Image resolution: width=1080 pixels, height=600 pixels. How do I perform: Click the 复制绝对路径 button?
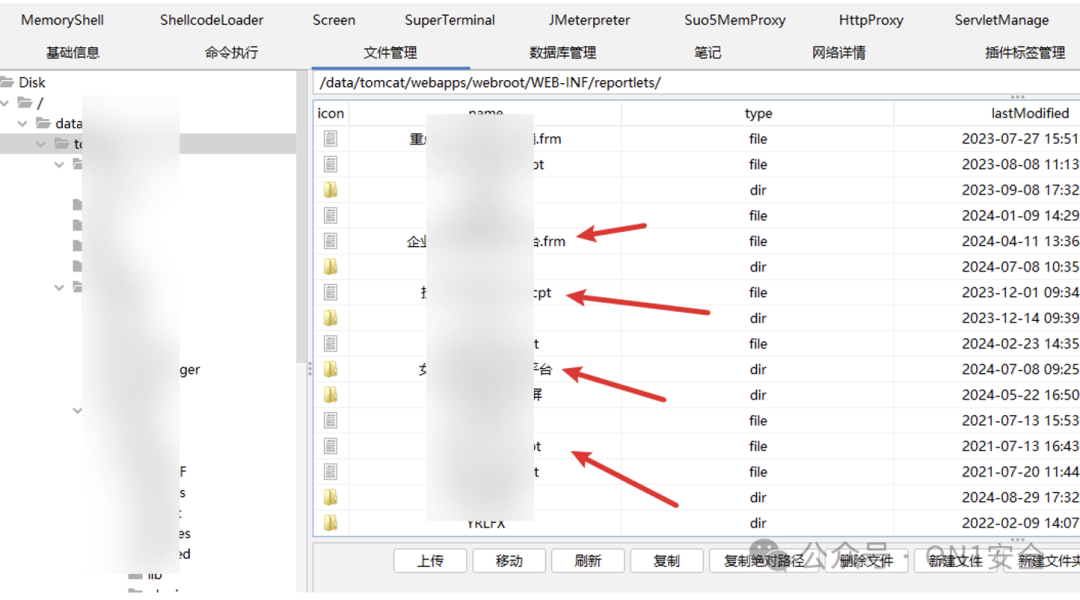pyautogui.click(x=764, y=561)
